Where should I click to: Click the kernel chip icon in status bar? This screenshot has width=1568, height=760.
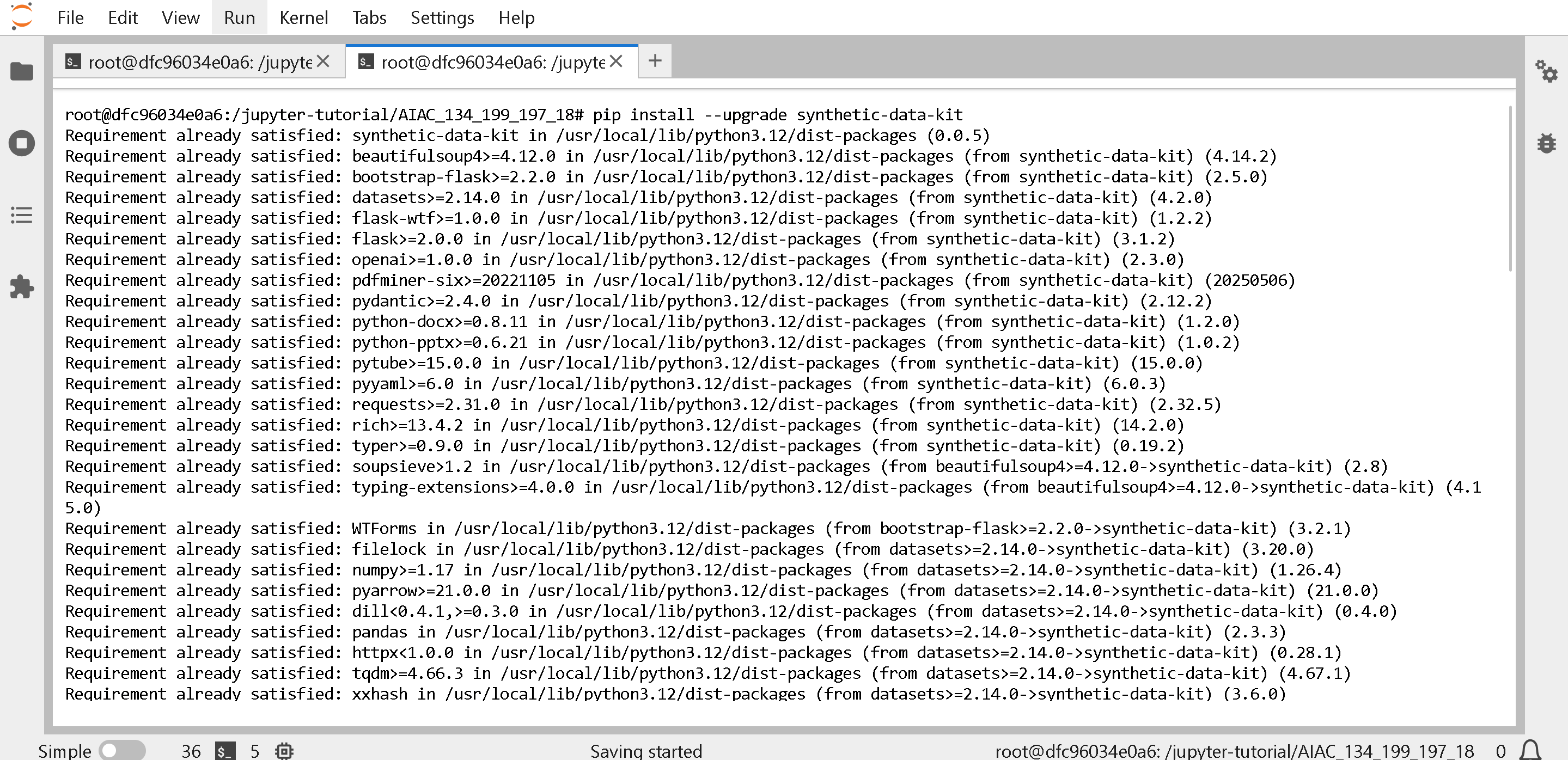coord(284,751)
